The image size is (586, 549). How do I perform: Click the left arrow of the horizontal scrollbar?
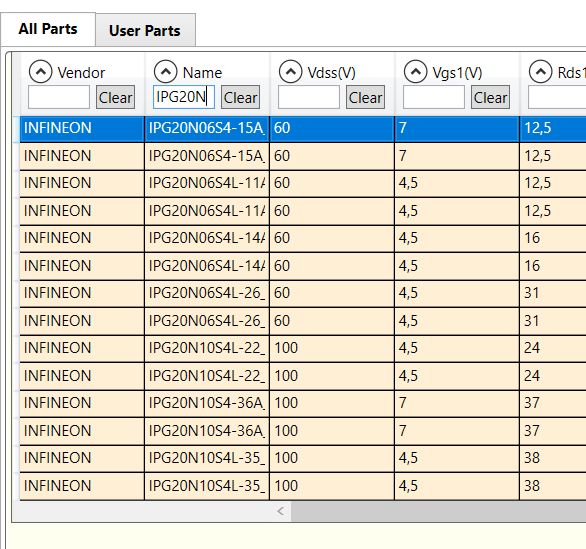point(281,511)
